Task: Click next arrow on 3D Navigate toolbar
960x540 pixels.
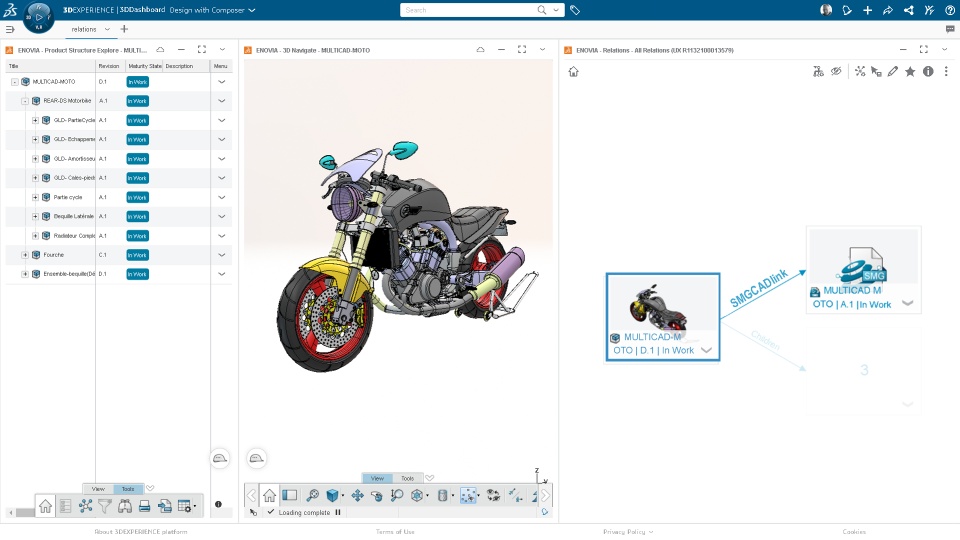Action: click(545, 495)
